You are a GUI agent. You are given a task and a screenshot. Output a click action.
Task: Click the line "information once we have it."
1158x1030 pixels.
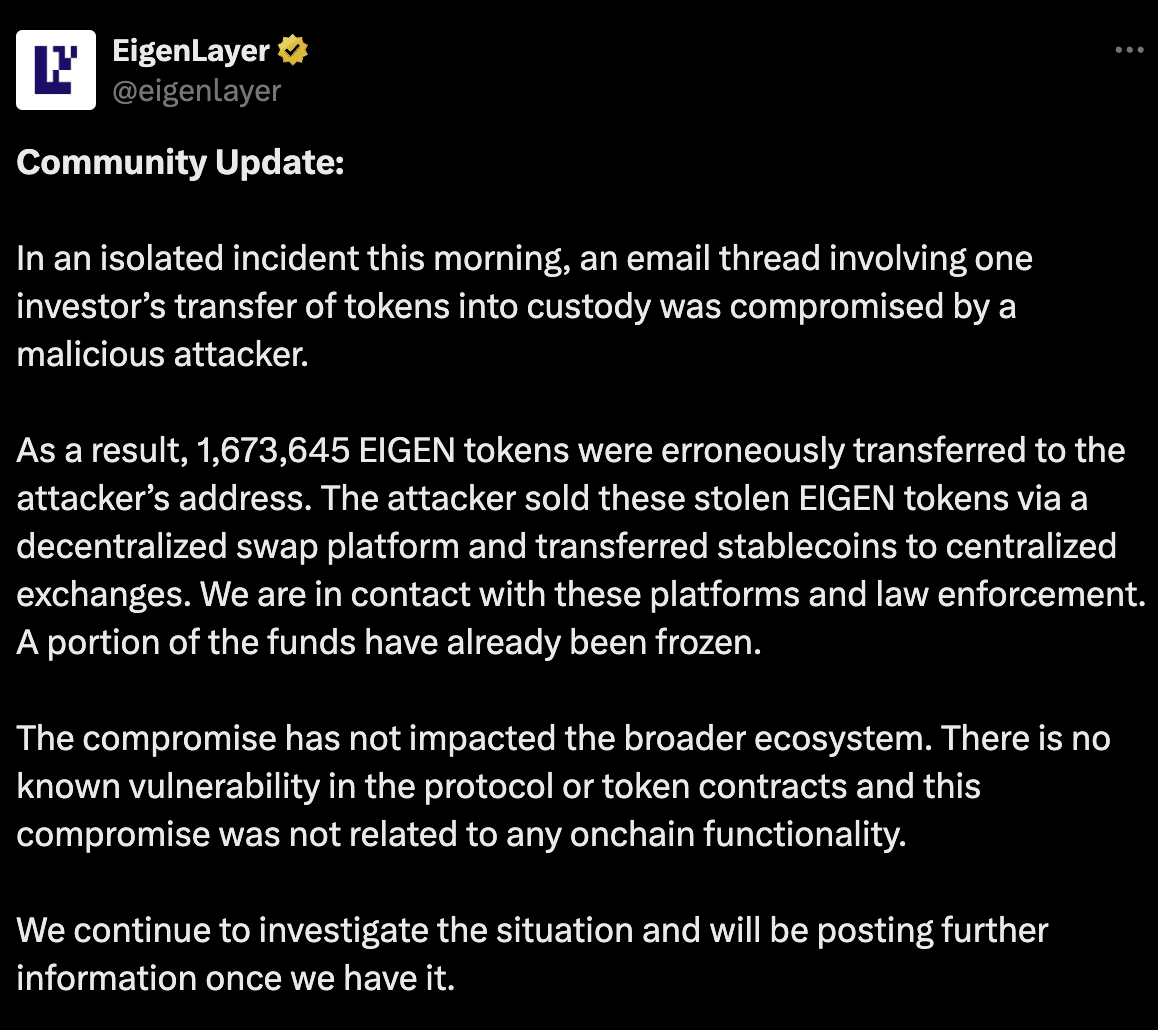pyautogui.click(x=236, y=978)
